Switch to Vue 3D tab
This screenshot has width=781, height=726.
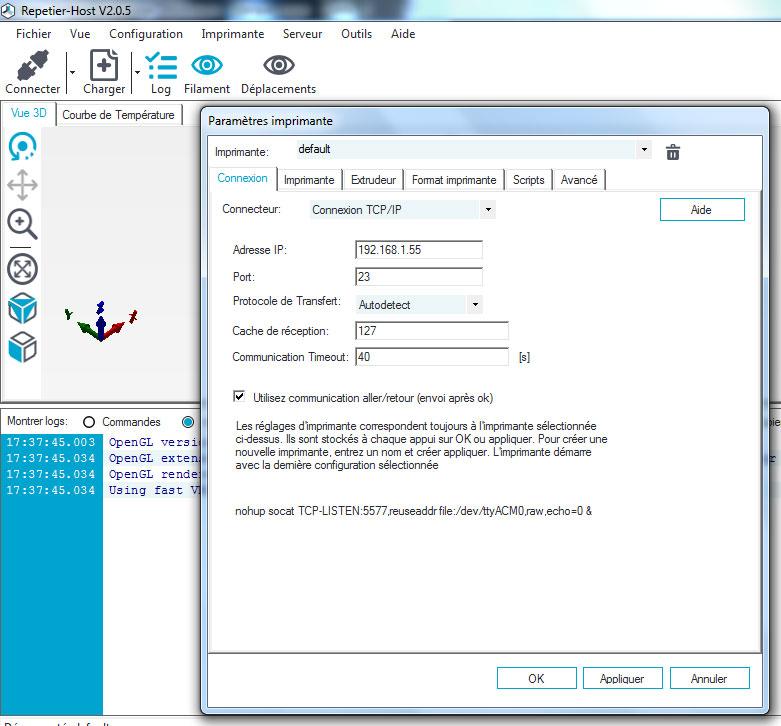pyautogui.click(x=28, y=113)
